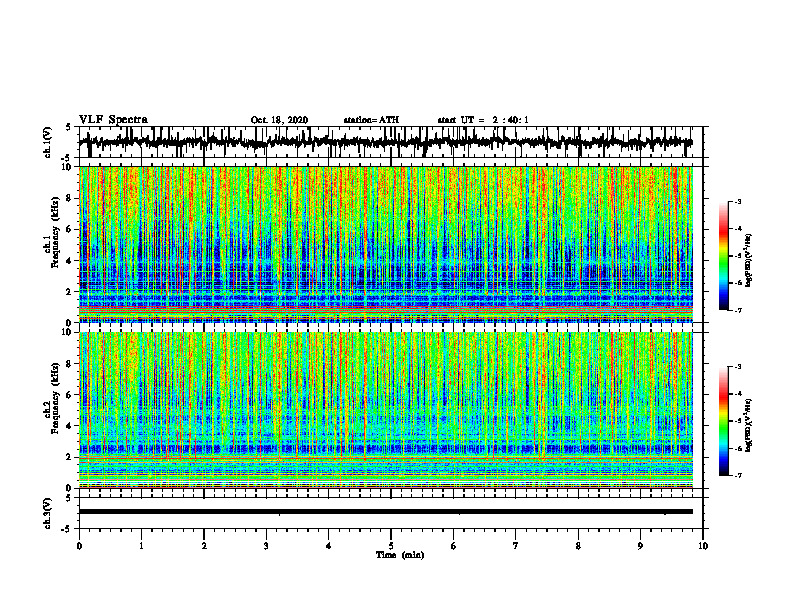Click the '9' tick on the time axis
Viewport: 792px width, 612px height.
640,546
